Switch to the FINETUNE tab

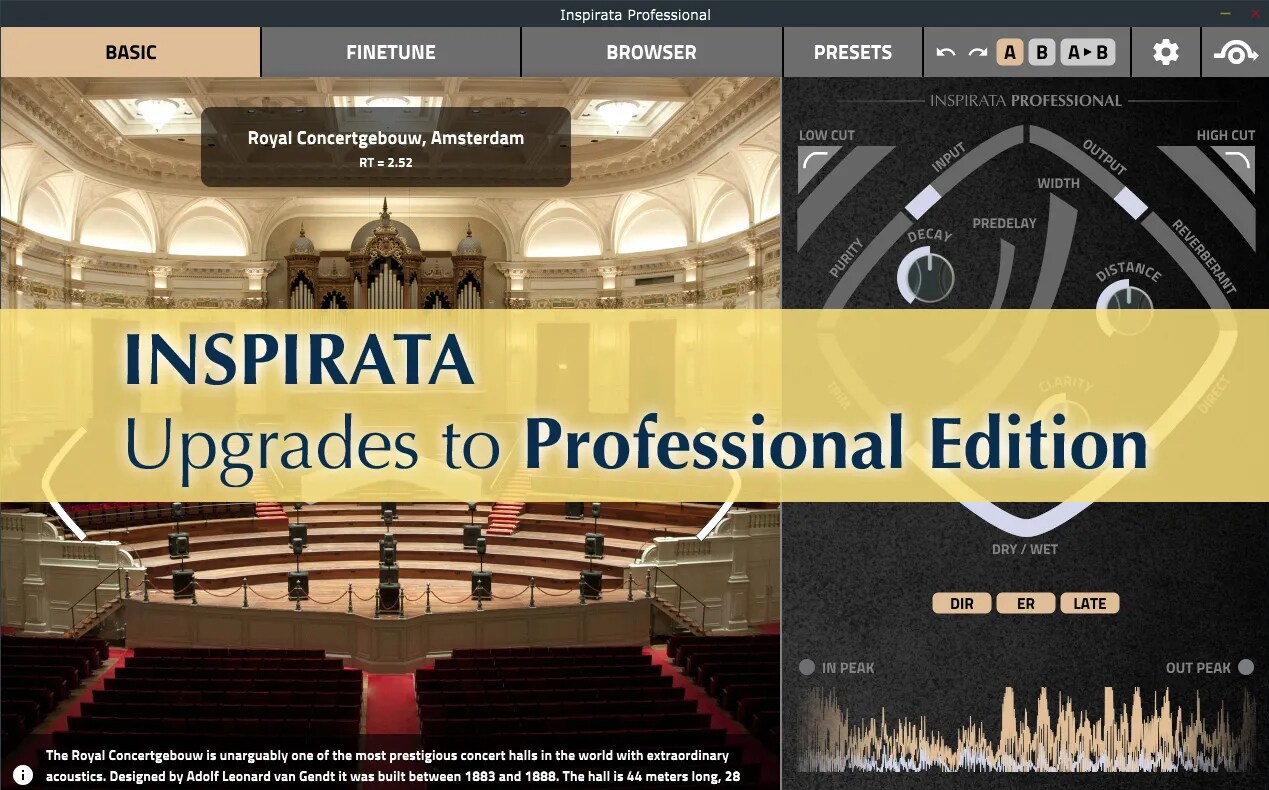[391, 52]
